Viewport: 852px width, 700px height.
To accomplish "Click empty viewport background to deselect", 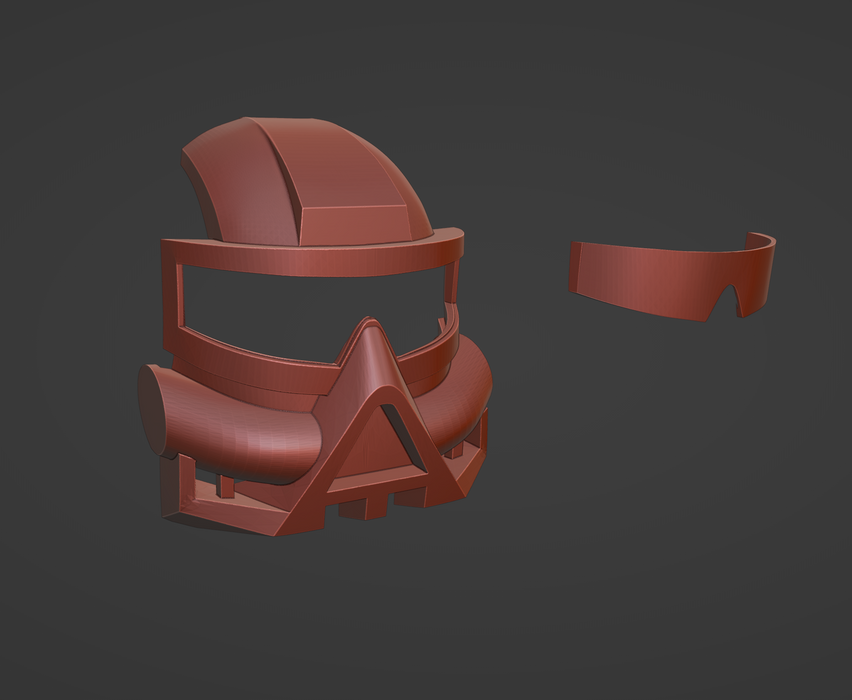I will (x=650, y=550).
